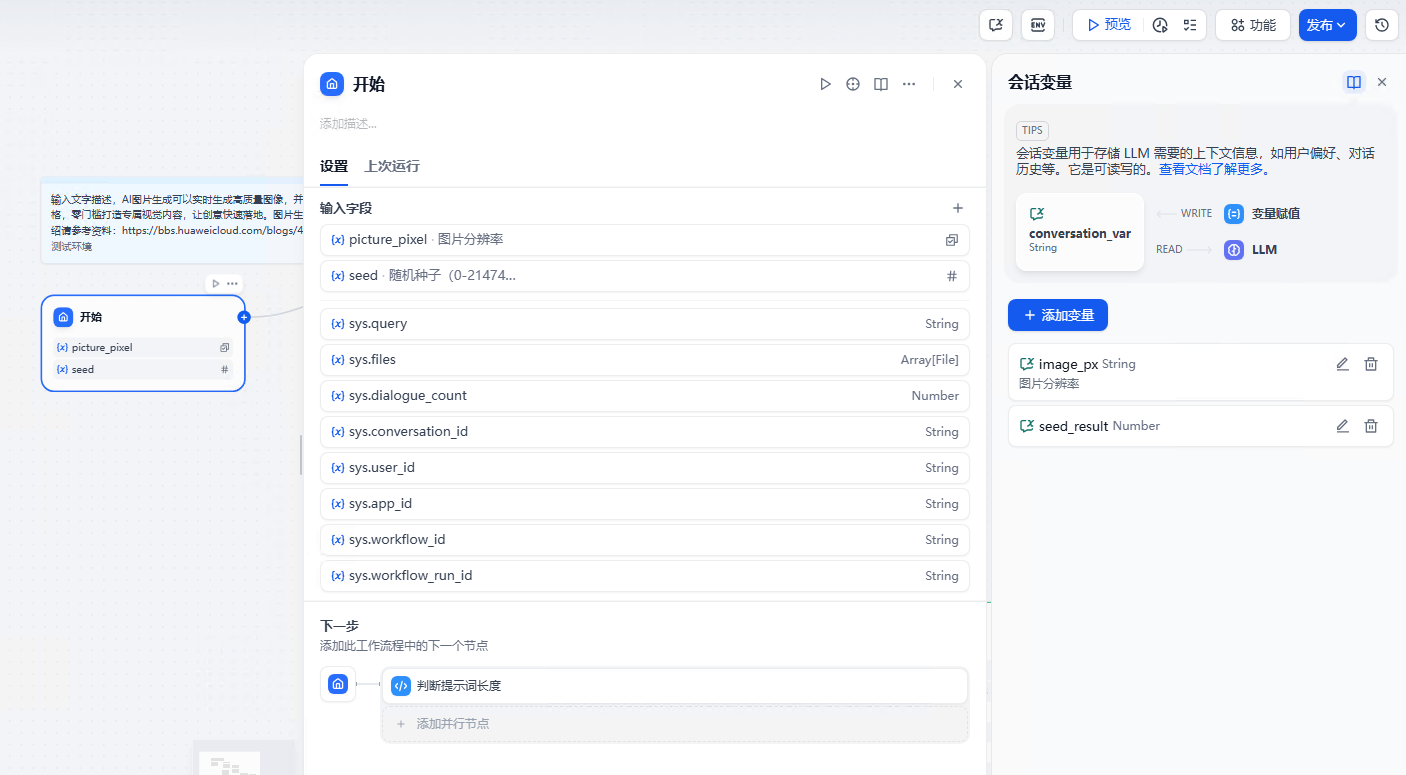Delete the seed_result variable with the trash icon
This screenshot has height=775, width=1406.
point(1371,425)
